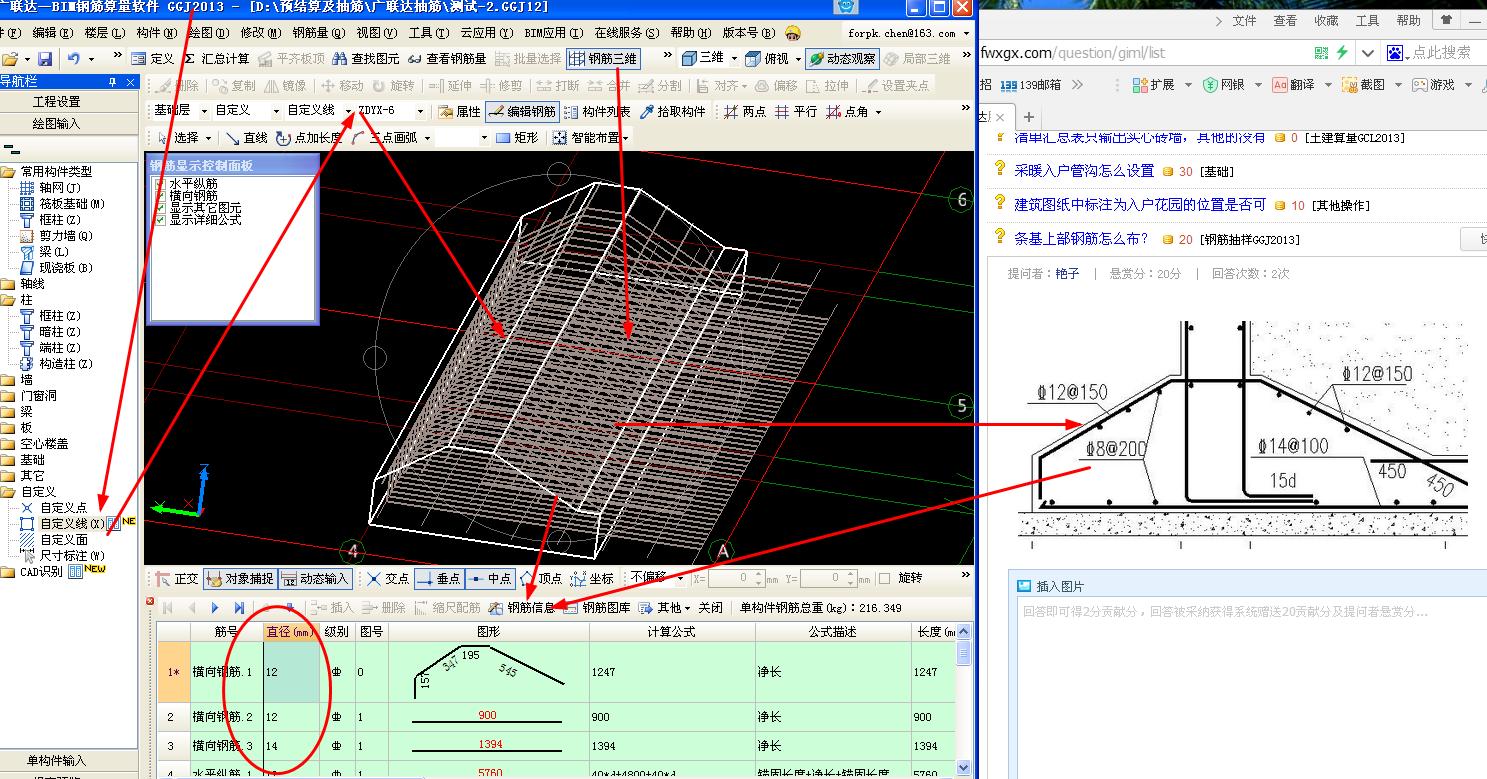1487x779 pixels.
Task: Click the Undo arrow icon
Action: click(x=74, y=59)
